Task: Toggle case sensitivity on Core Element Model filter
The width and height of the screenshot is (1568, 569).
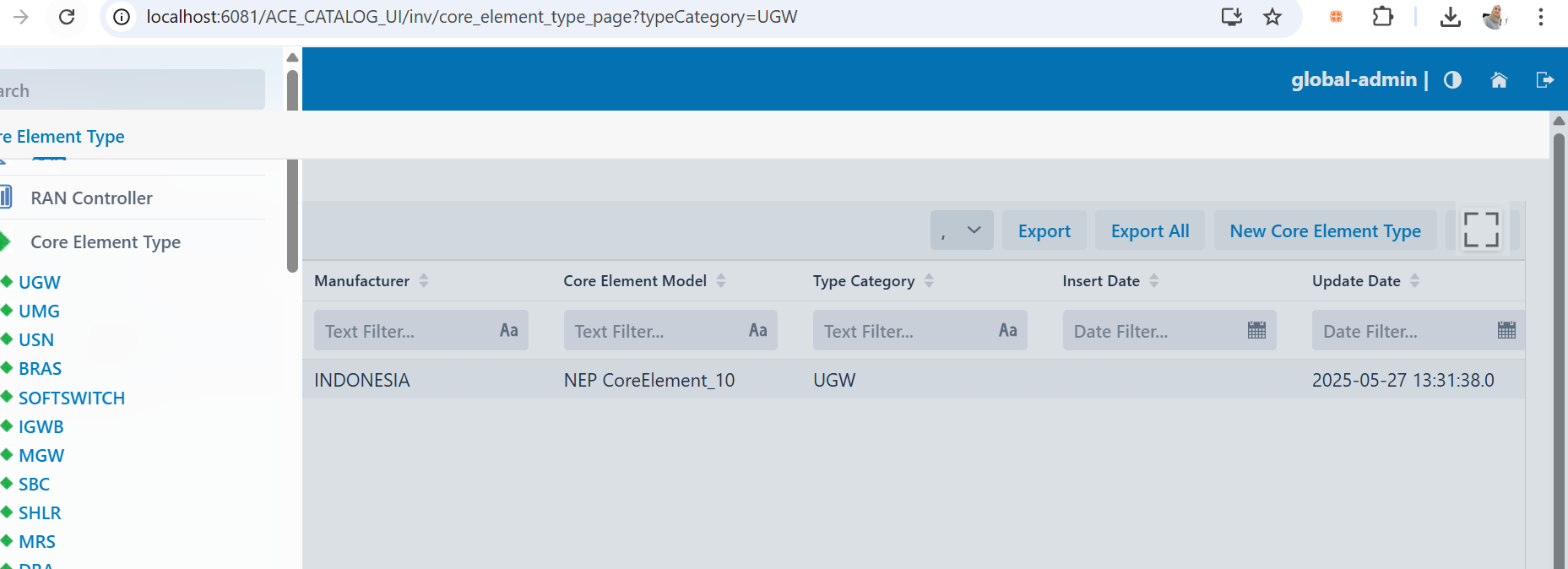Action: tap(757, 330)
